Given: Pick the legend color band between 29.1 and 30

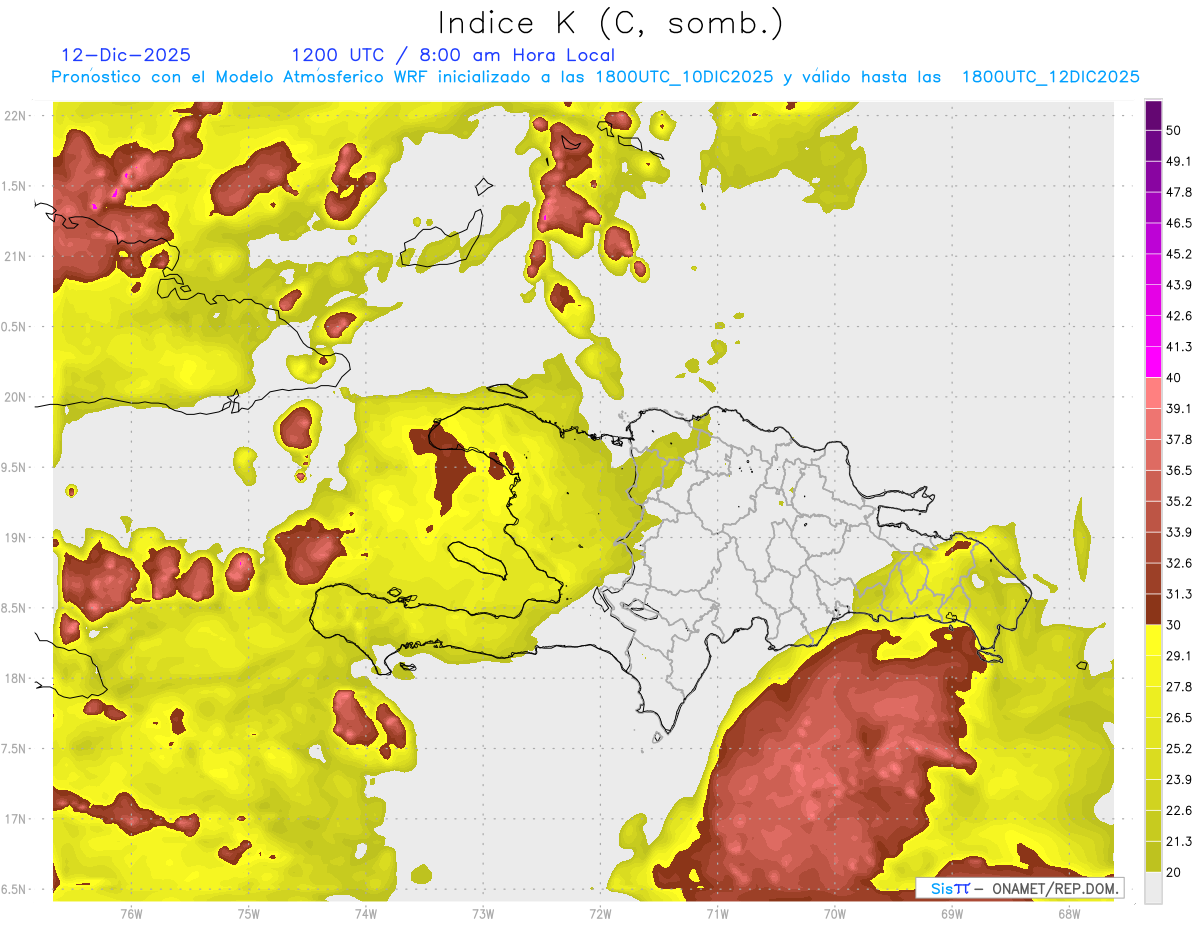Looking at the screenshot, I should click(1153, 640).
